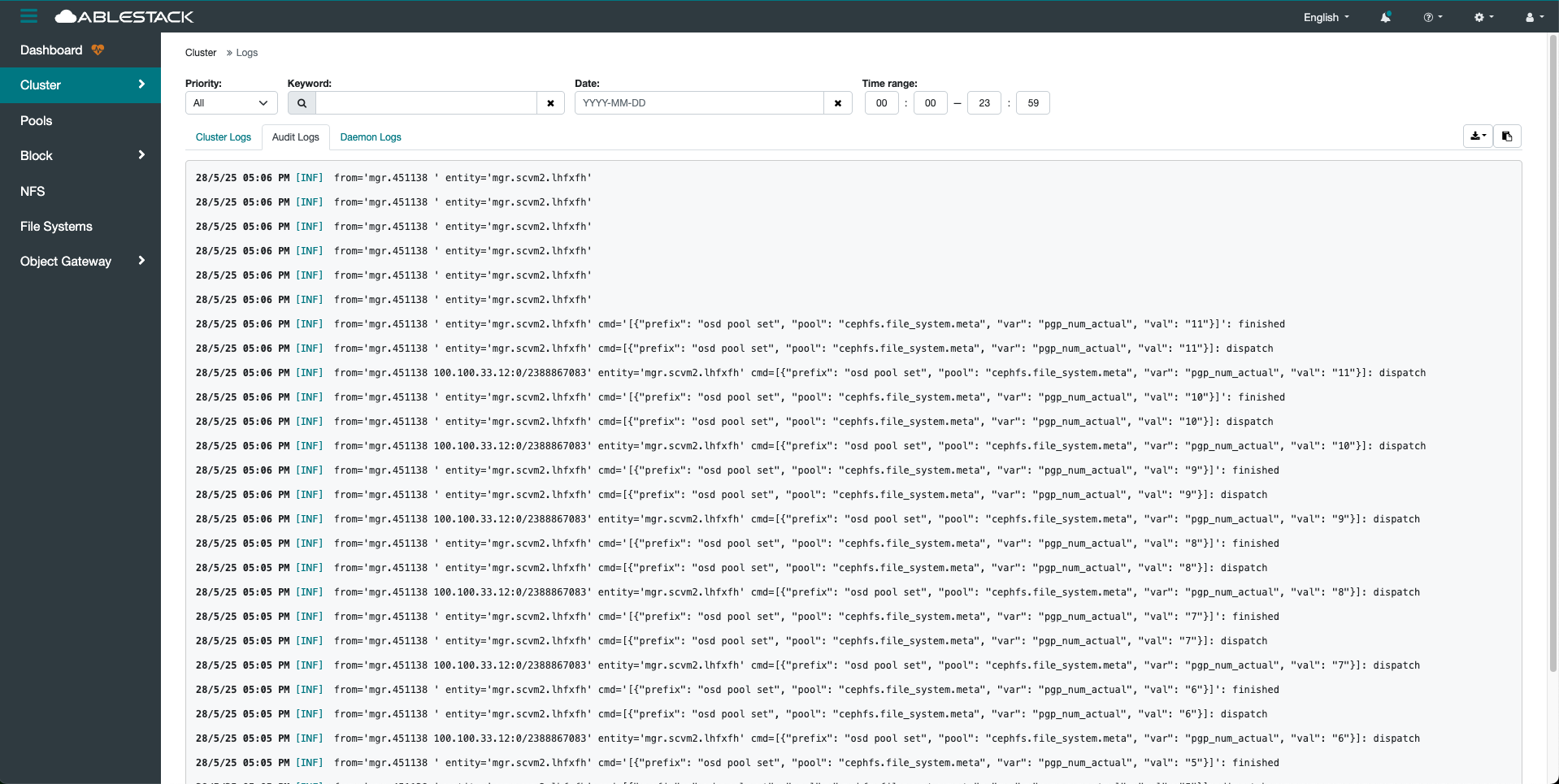Clear the Keyword filter field
The image size is (1559, 784).
coord(550,103)
